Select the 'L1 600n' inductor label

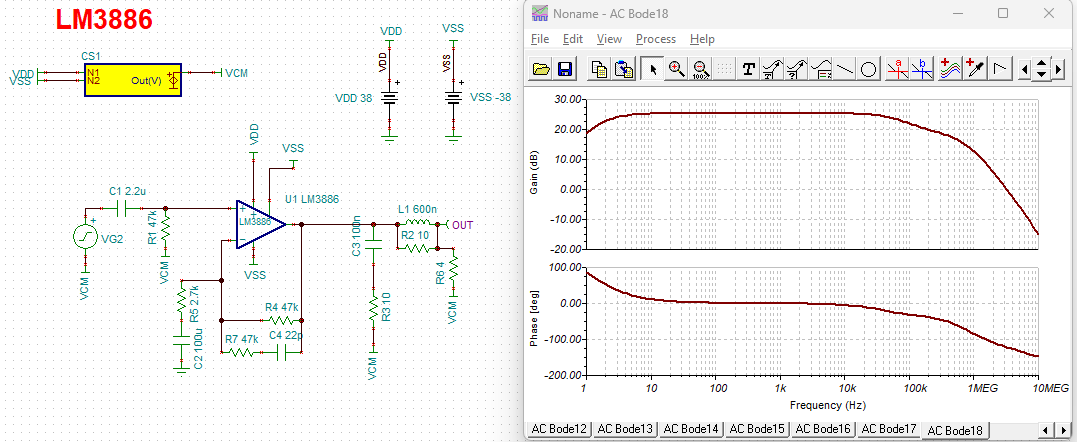pyautogui.click(x=416, y=209)
